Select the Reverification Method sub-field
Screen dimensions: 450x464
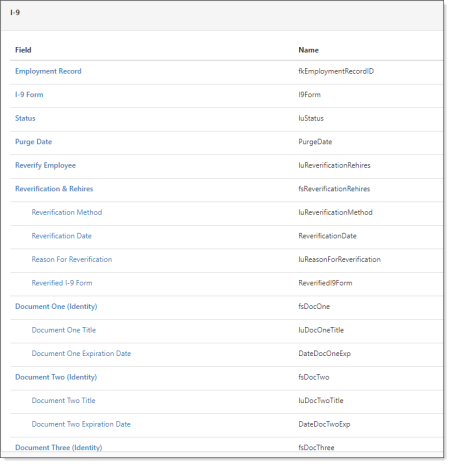tap(67, 212)
